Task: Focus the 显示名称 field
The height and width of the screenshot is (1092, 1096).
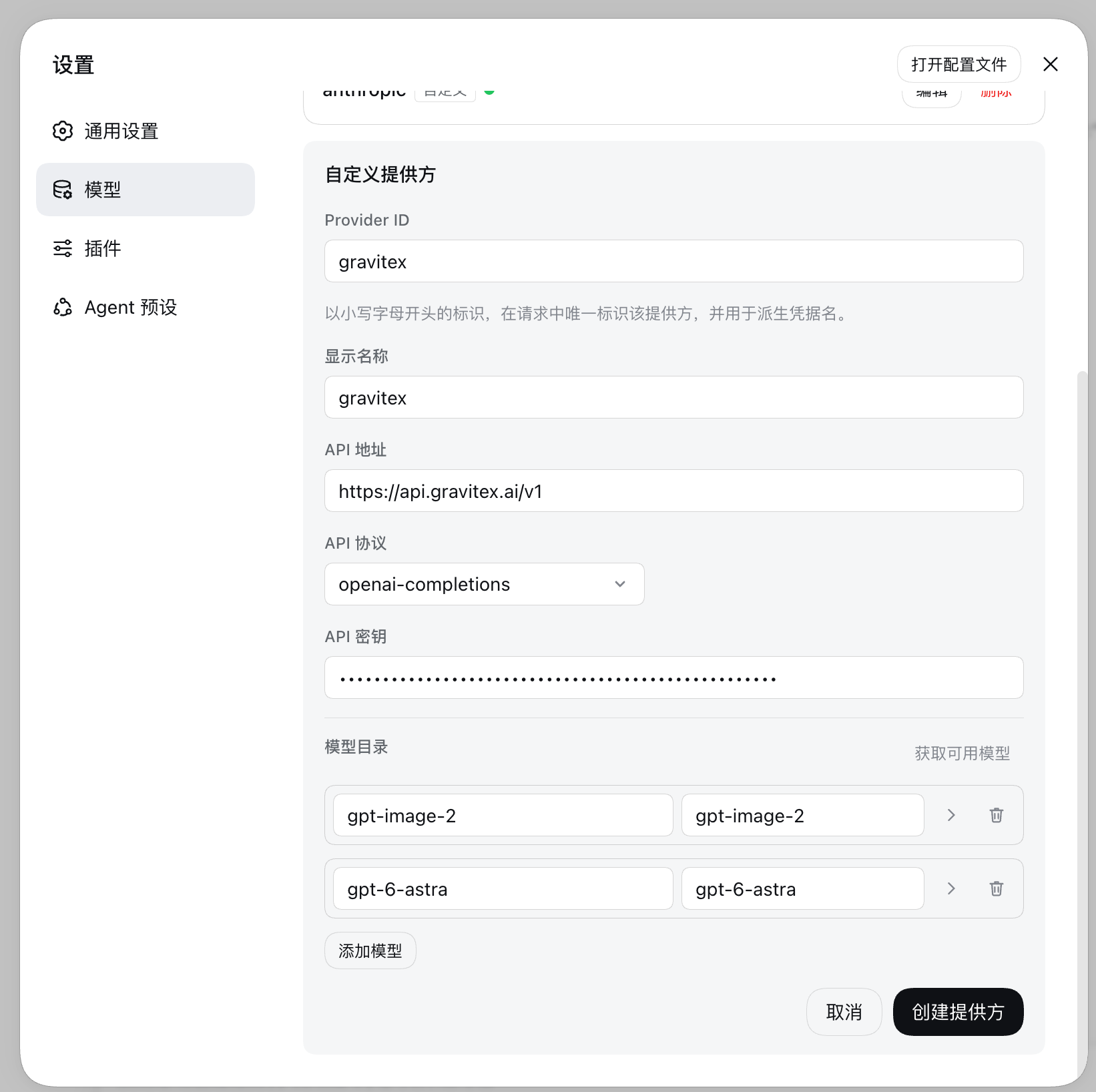Action: pos(673,397)
